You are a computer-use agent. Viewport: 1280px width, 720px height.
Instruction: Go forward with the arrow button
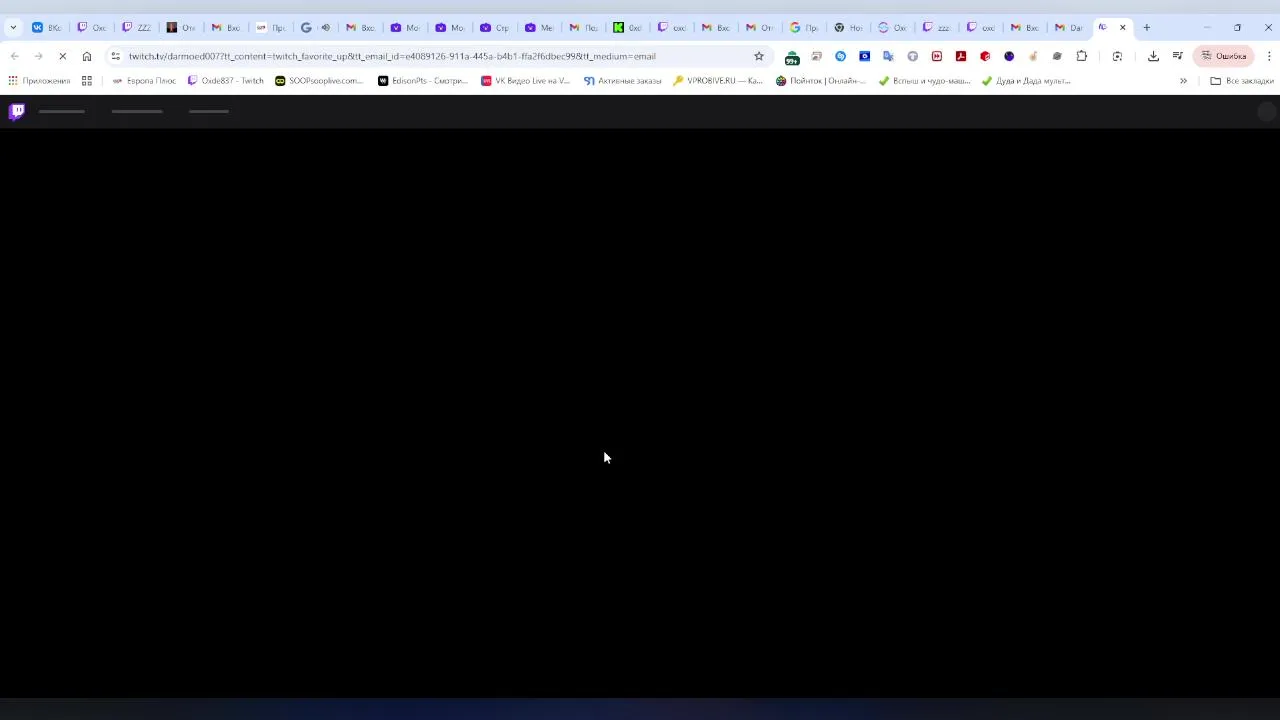pyautogui.click(x=38, y=56)
